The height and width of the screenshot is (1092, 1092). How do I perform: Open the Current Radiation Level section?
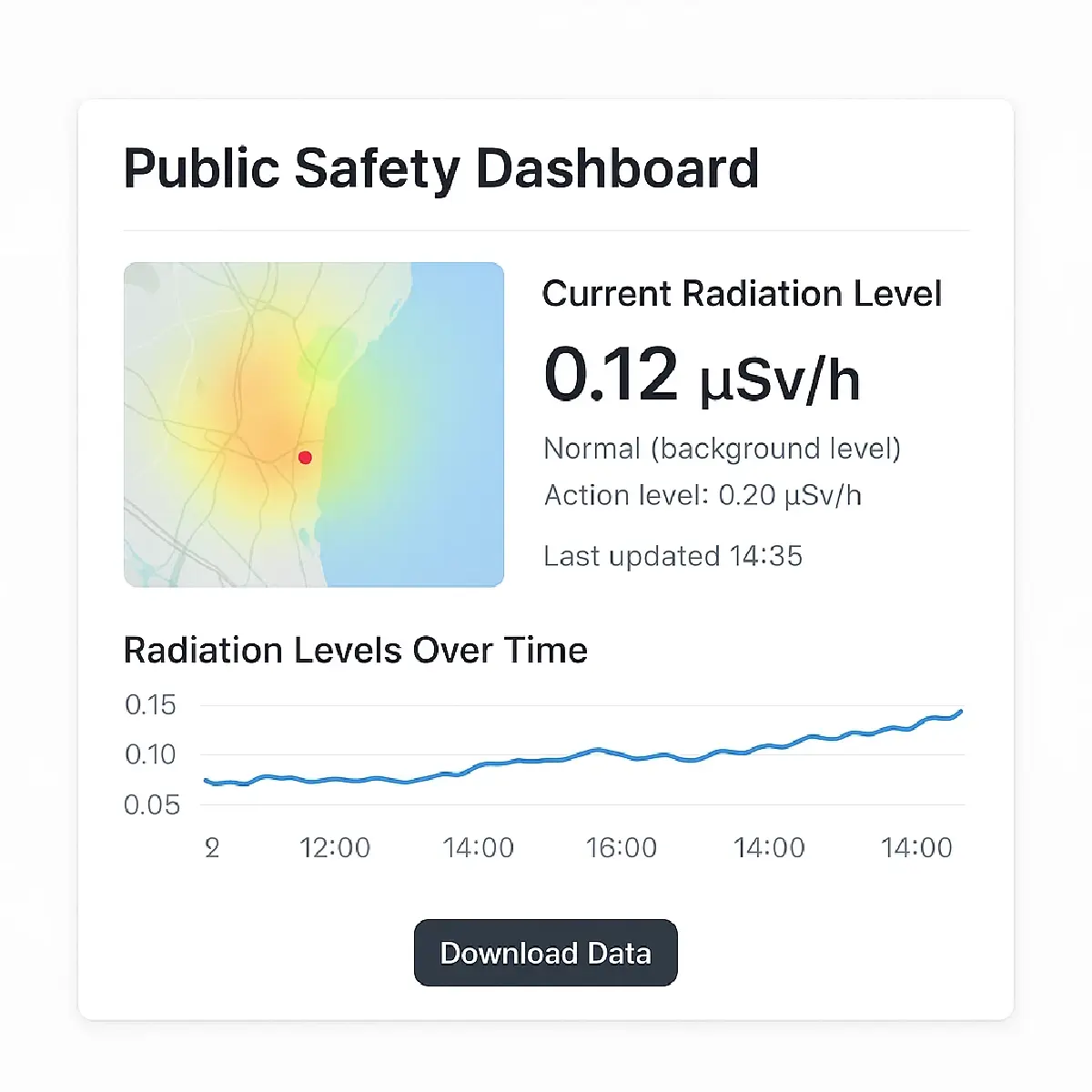point(743,293)
